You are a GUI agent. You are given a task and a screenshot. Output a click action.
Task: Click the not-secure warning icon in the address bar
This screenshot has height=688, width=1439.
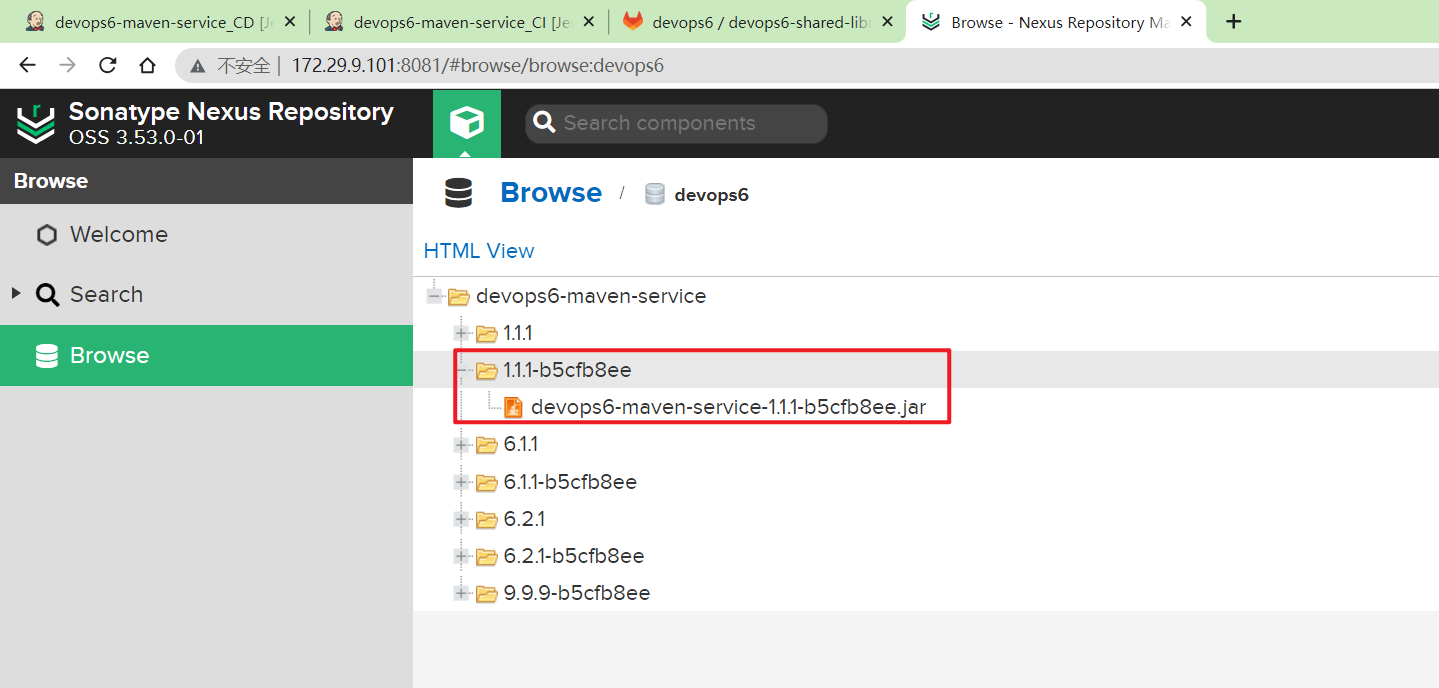pyautogui.click(x=198, y=66)
